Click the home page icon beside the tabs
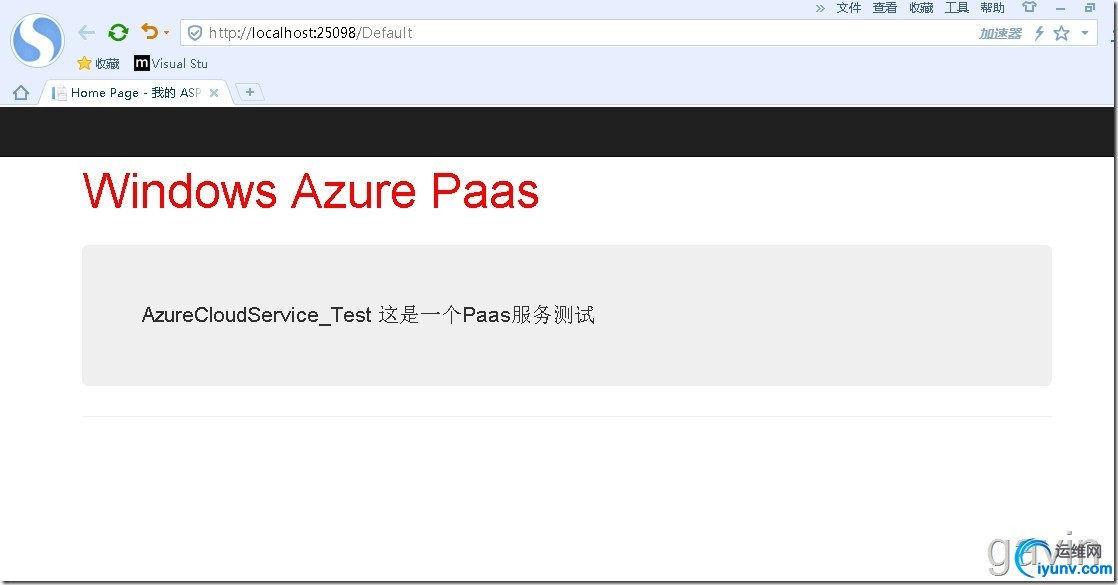Image resolution: width=1118 pixels, height=585 pixels. pyautogui.click(x=21, y=93)
